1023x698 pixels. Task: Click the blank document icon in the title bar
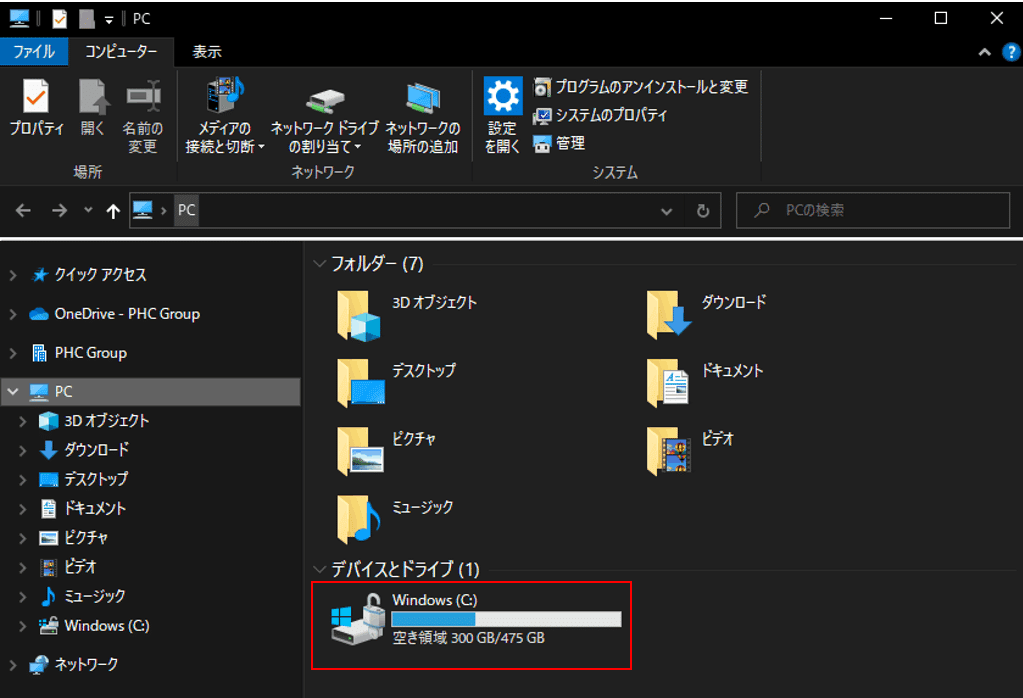(87, 19)
